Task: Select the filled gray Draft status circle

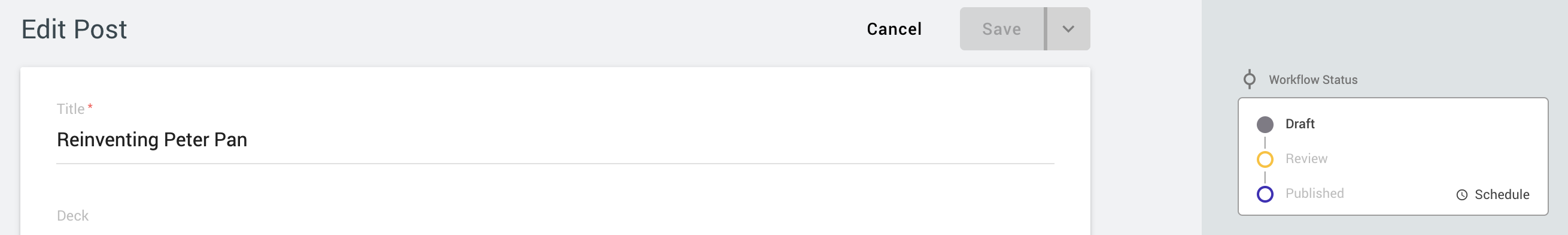Action: pyautogui.click(x=1265, y=125)
